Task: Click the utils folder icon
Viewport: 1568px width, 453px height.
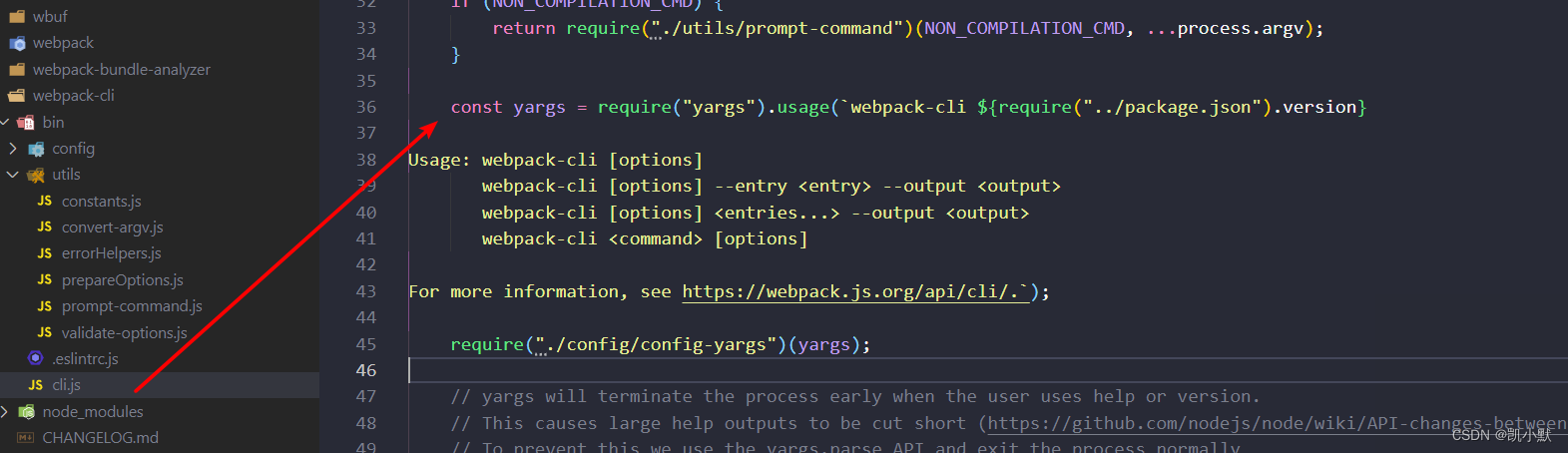Action: (x=36, y=175)
